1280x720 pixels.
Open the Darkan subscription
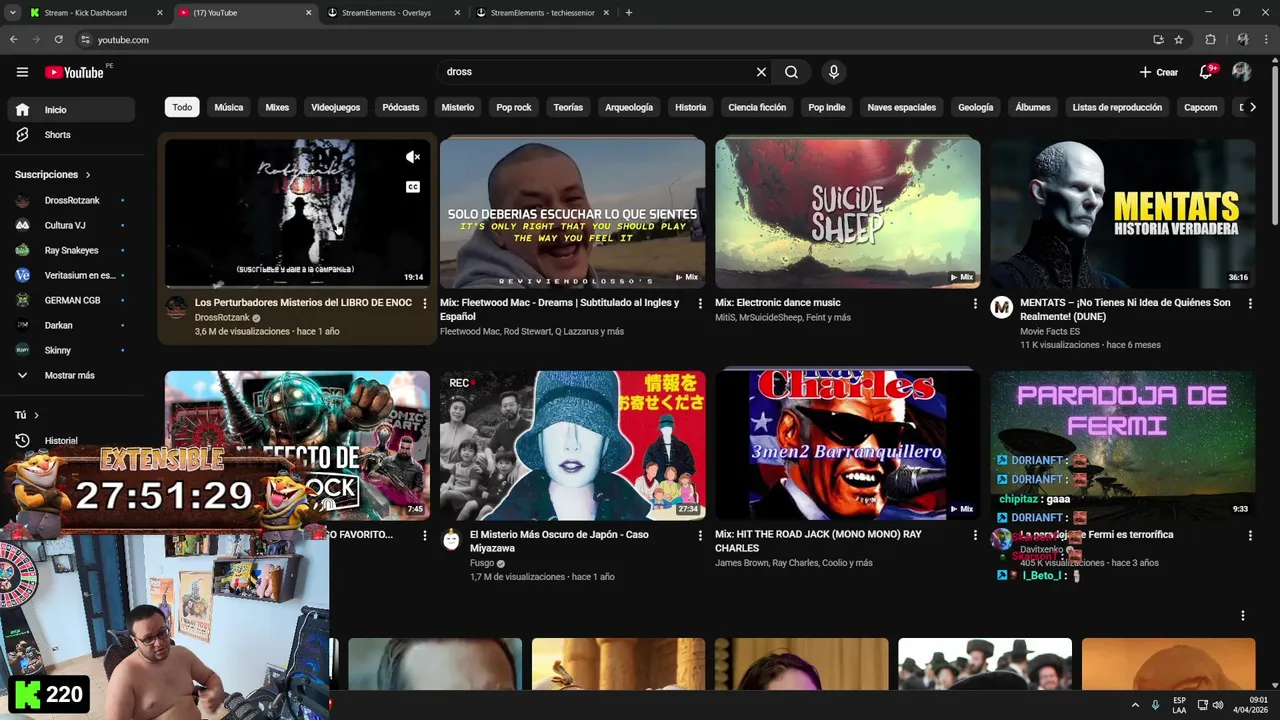70,325
